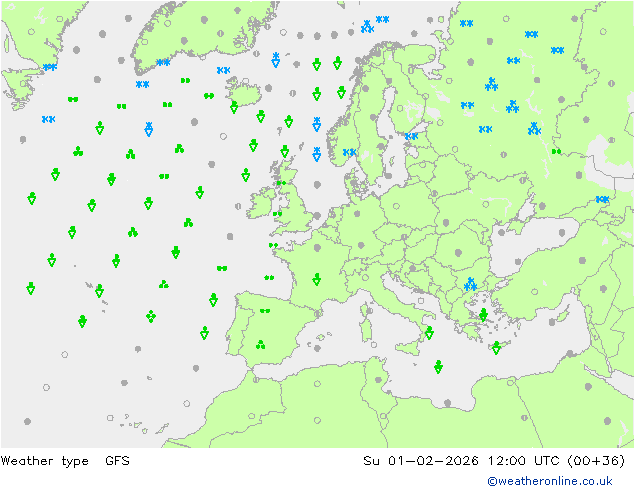634x490 pixels.
Task: Click the date 'Su 01-02-2026'
Action: pyautogui.click(x=421, y=460)
